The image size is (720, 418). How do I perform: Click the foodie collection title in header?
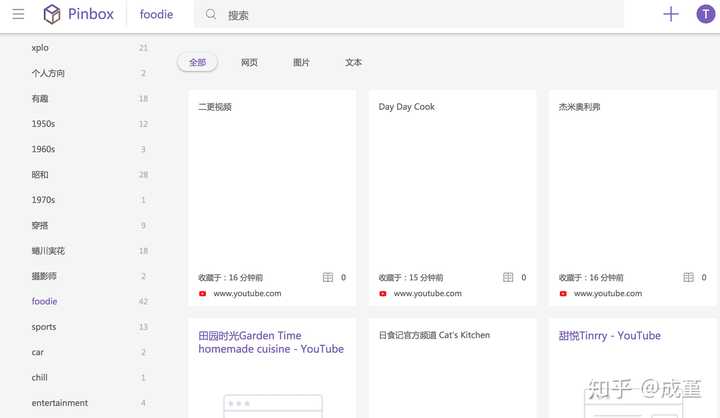[x=157, y=15]
